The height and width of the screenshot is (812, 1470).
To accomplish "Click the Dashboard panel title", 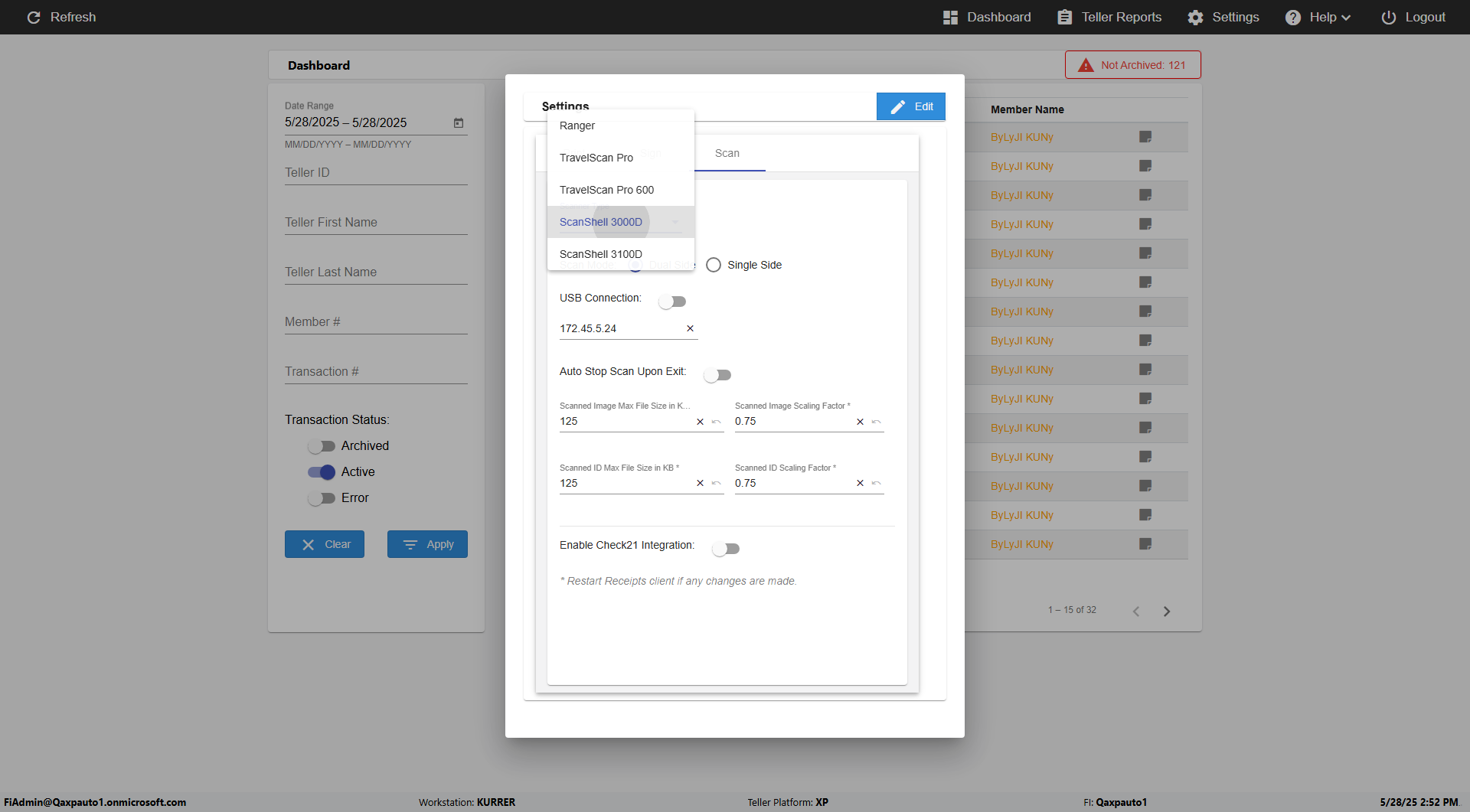I will point(318,65).
